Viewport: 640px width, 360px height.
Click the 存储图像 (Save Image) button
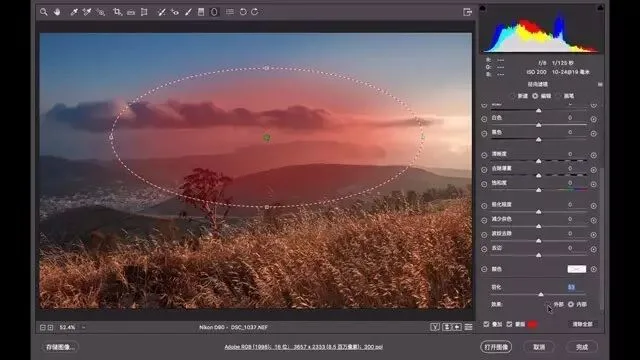pyautogui.click(x=60, y=347)
